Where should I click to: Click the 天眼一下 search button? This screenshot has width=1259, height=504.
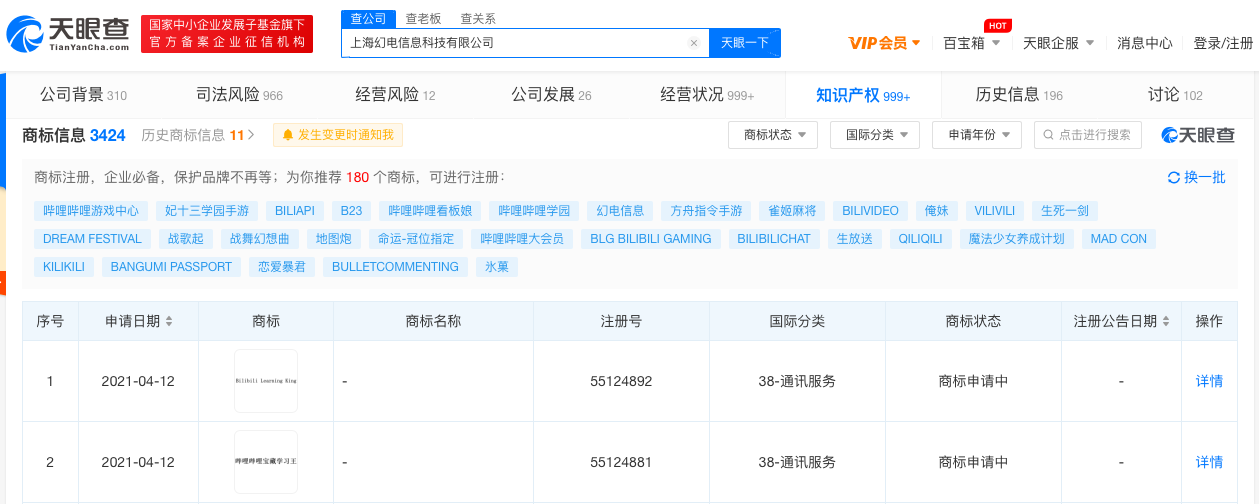pyautogui.click(x=745, y=43)
